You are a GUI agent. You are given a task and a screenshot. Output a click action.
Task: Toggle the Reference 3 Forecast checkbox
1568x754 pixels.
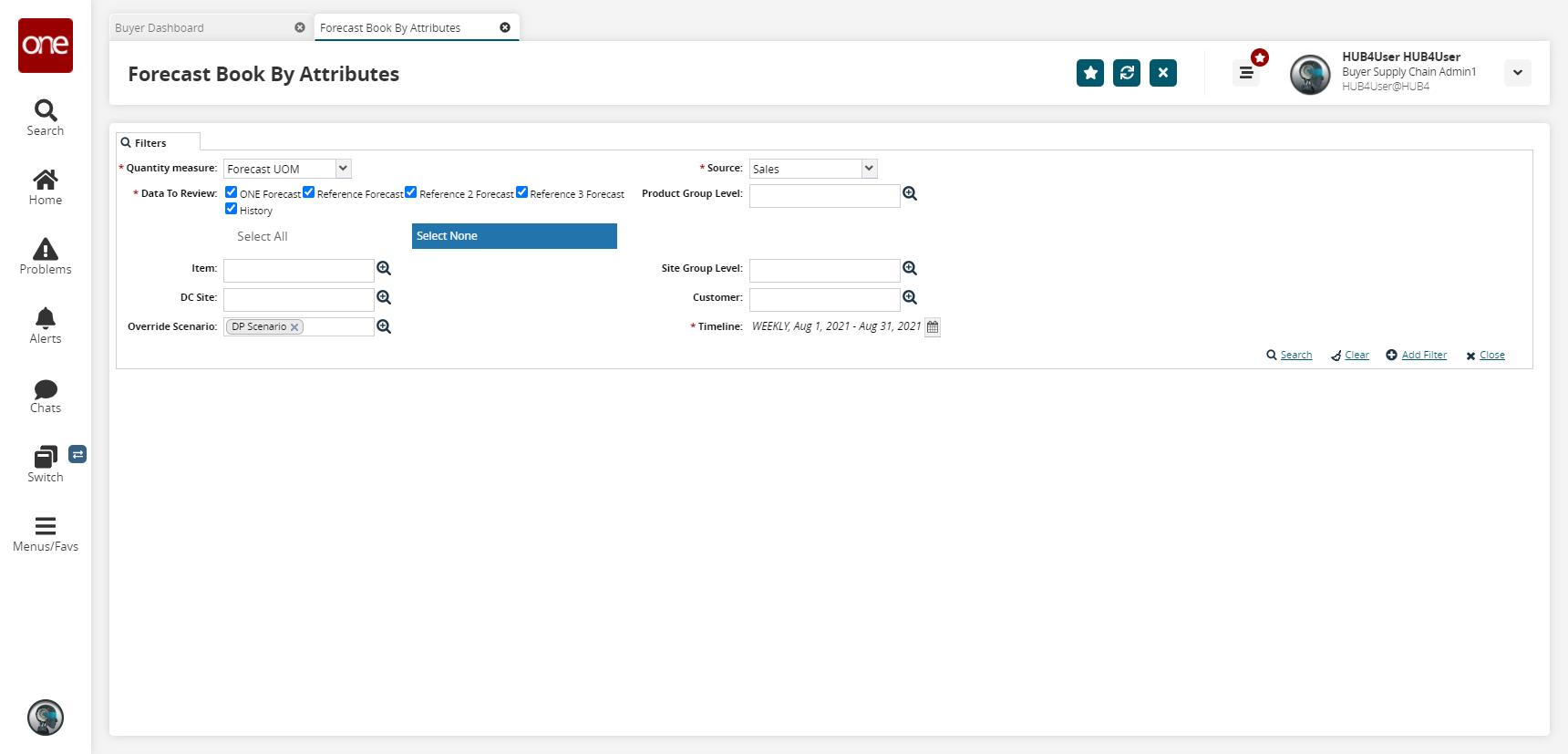[522, 192]
